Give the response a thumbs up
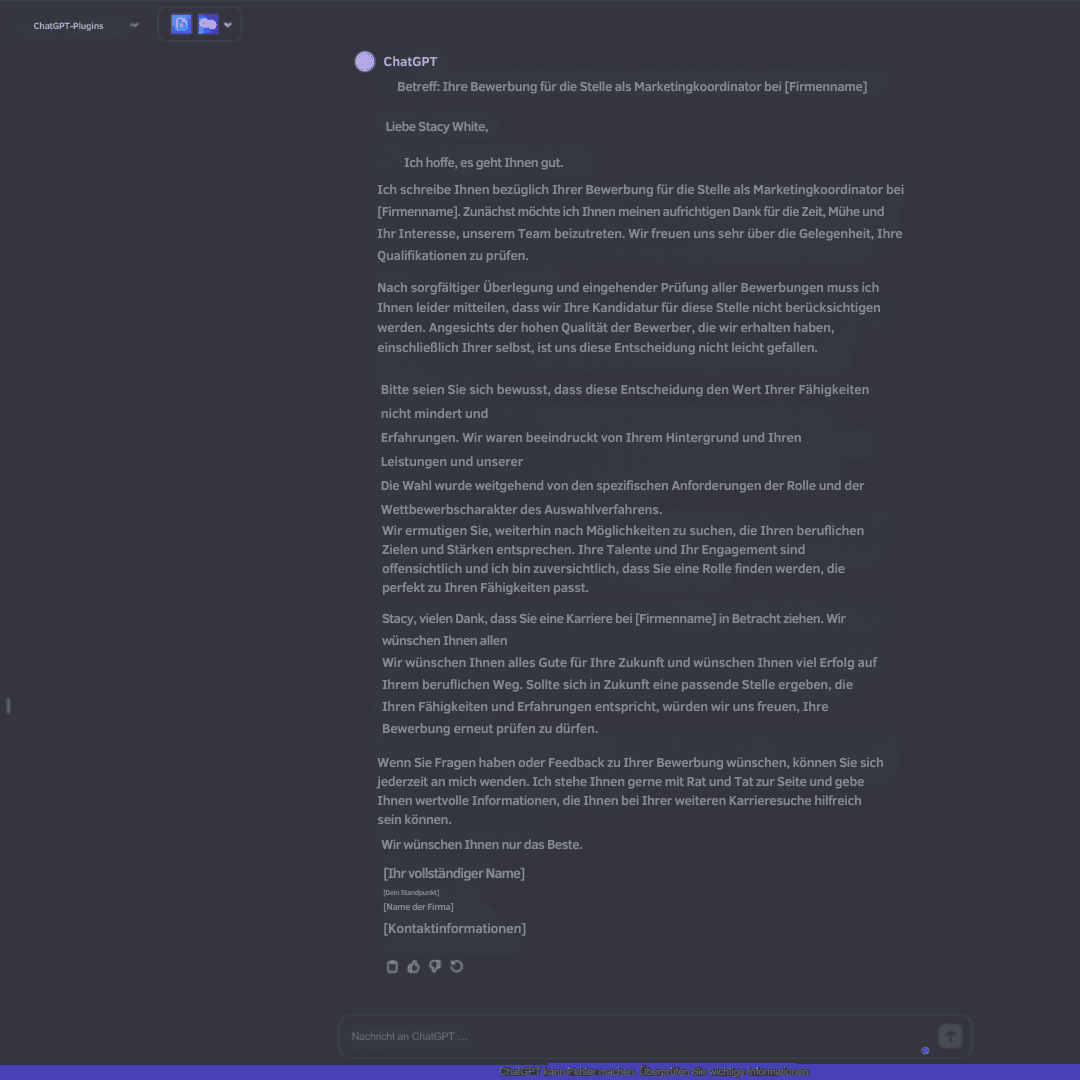This screenshot has height=1080, width=1080. [x=413, y=966]
